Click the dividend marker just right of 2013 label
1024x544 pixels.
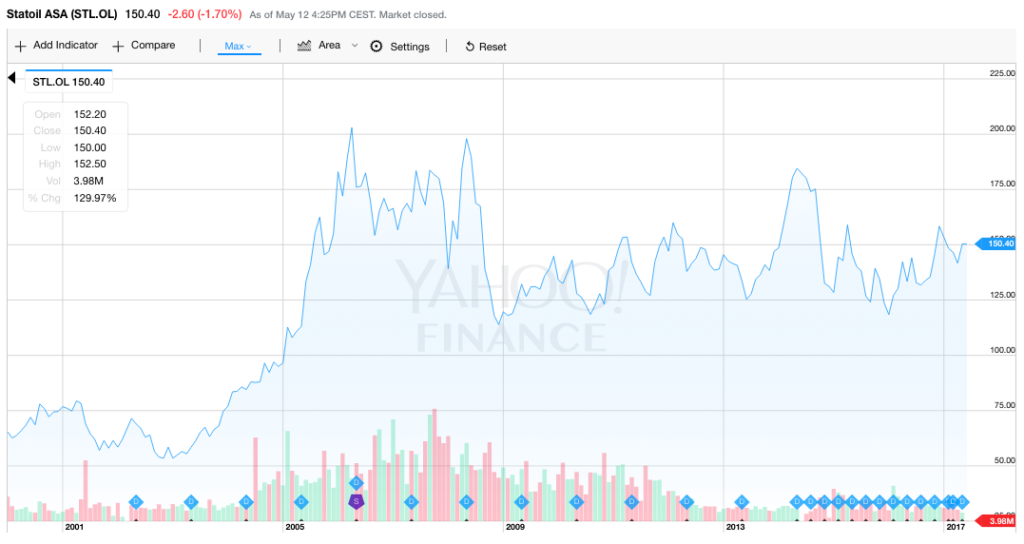click(x=741, y=502)
